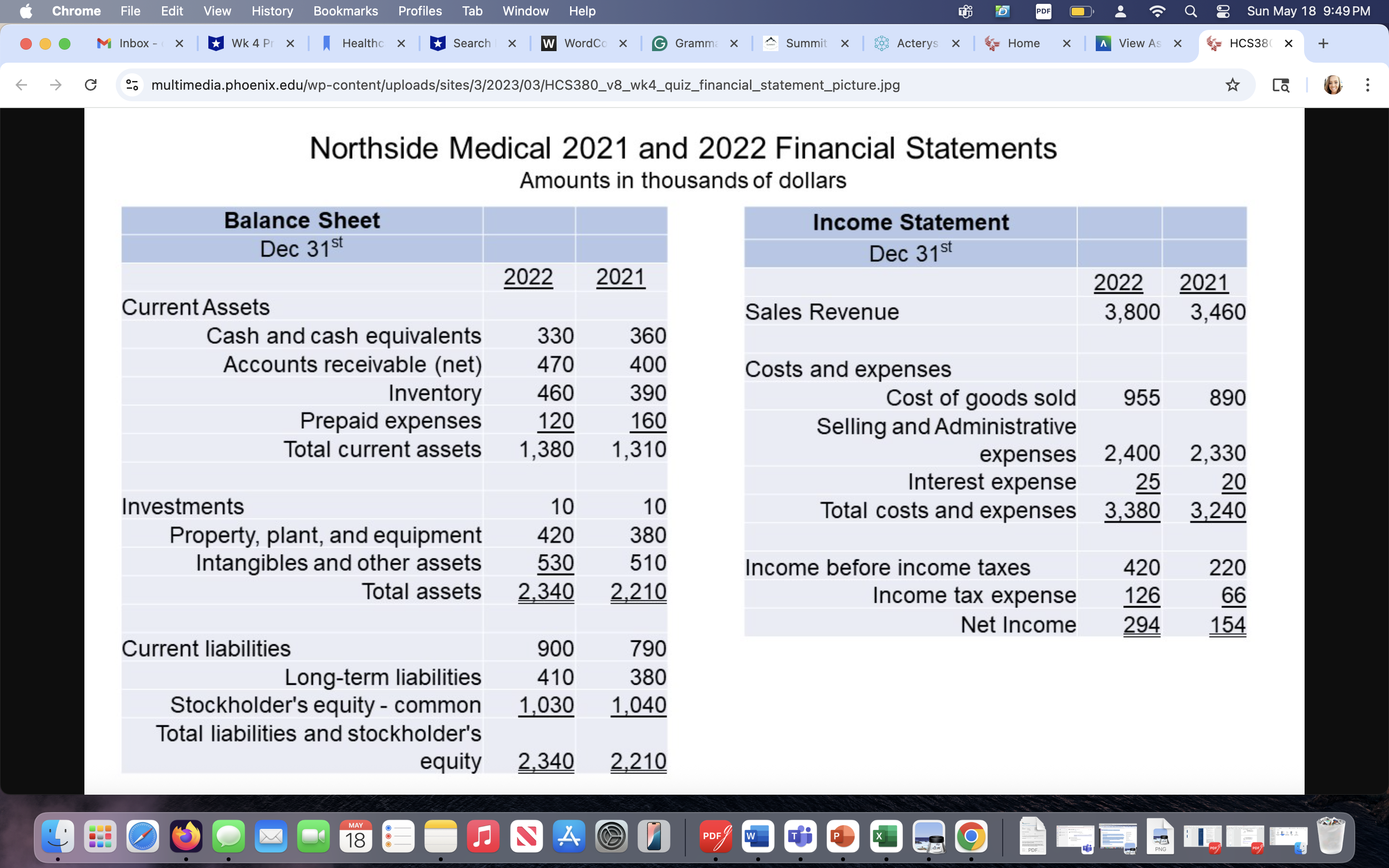Toggle the bookmark star for this page
This screenshot has height=868, width=1389.
pos(1233,85)
